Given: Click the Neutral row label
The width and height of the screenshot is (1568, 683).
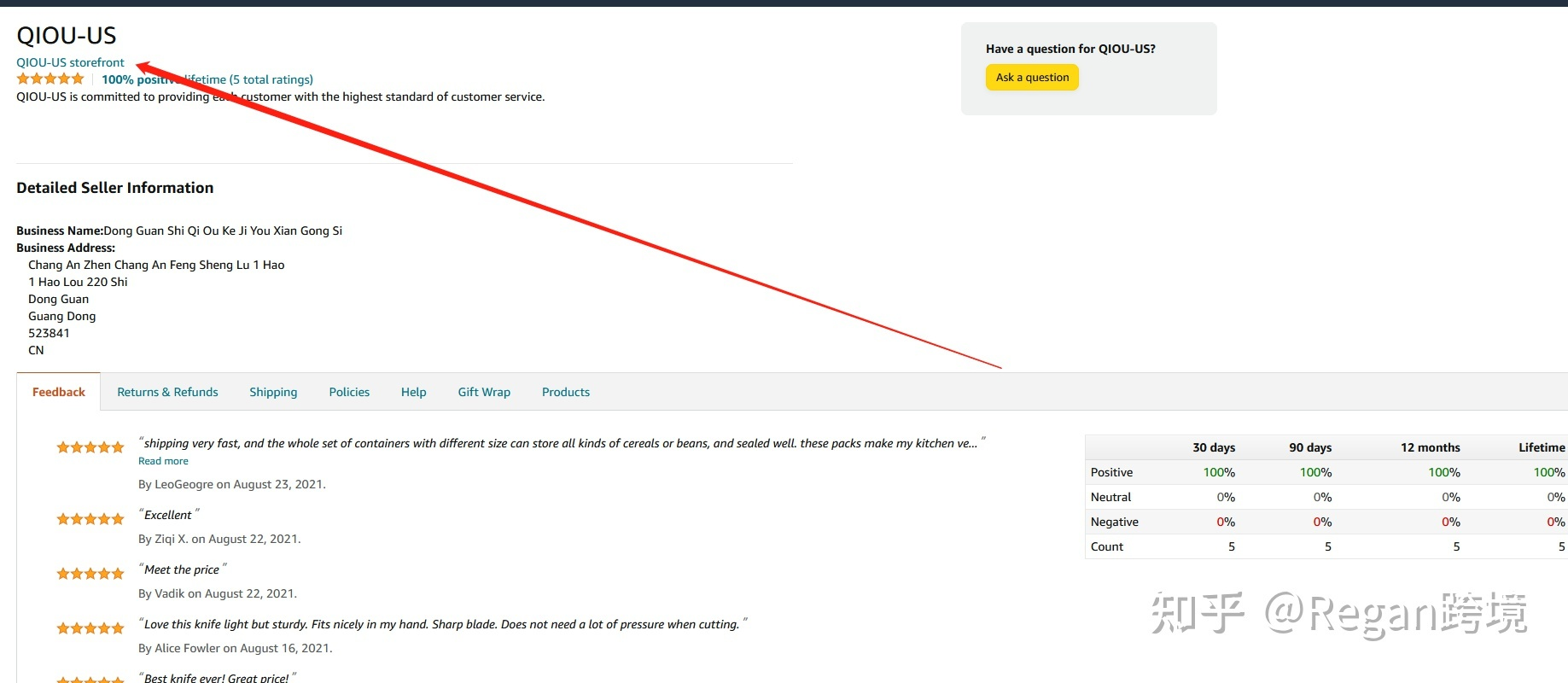Looking at the screenshot, I should point(1110,497).
